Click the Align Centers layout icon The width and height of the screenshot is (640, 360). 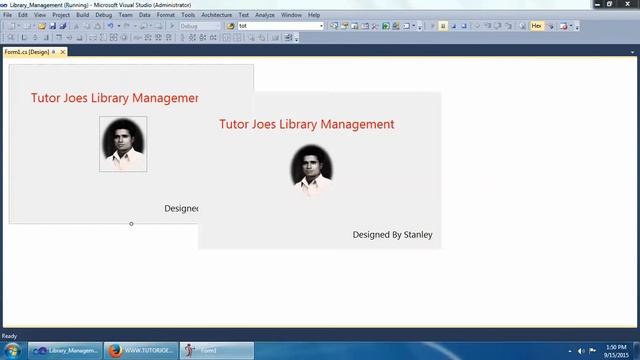coord(35,38)
